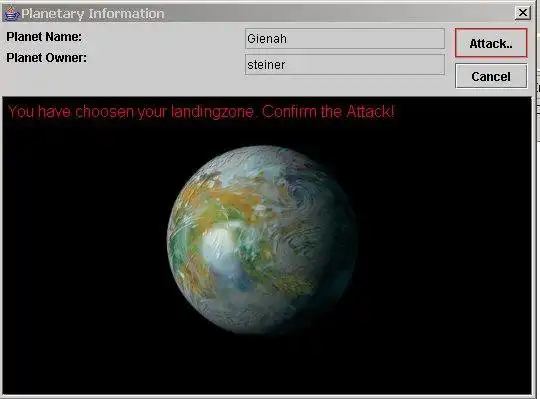Click the 'Planet Owner:' label
The width and height of the screenshot is (540, 399).
[x=46, y=58]
